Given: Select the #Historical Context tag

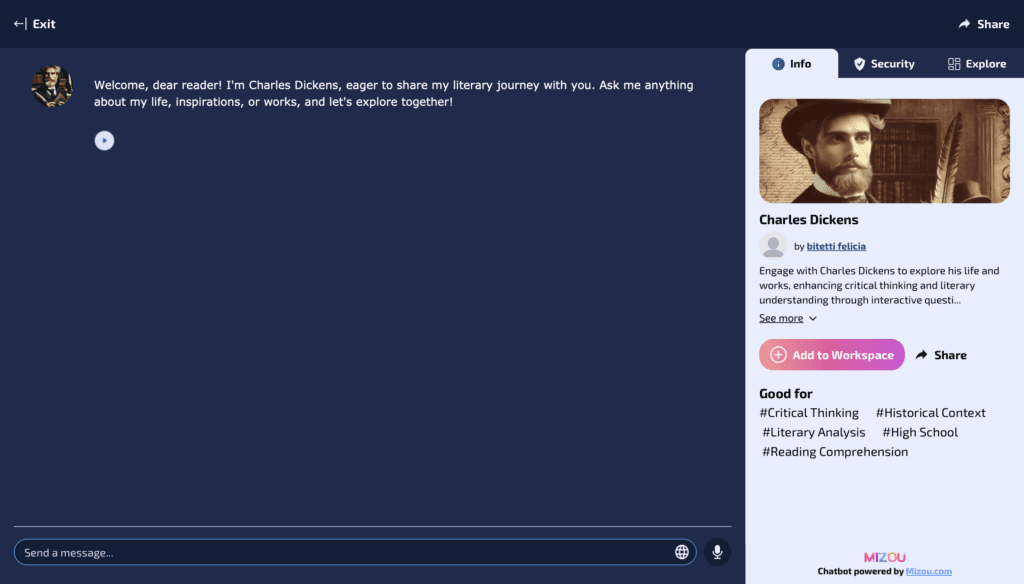Looking at the screenshot, I should click(931, 413).
